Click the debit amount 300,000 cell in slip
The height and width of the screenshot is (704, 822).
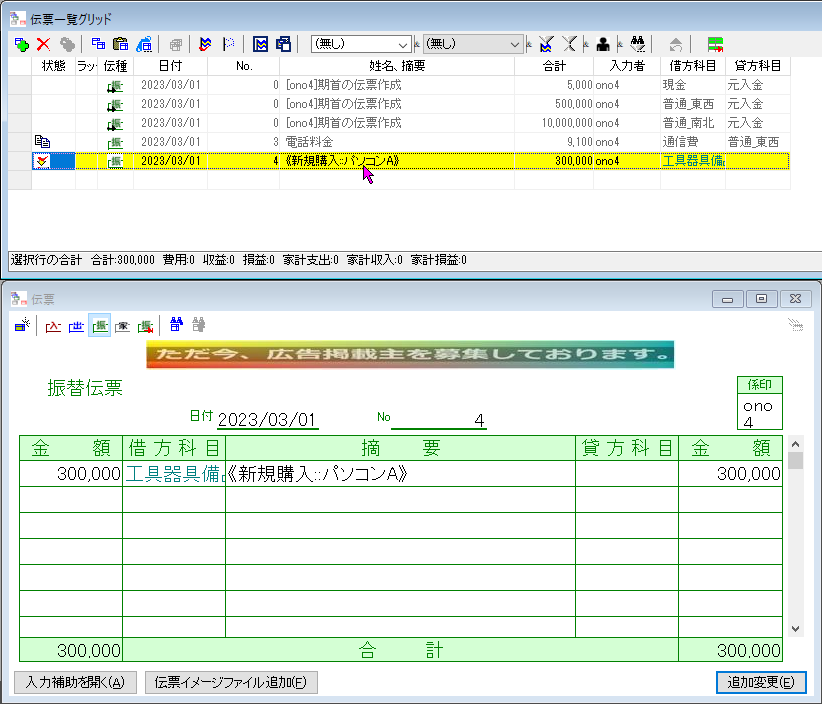point(71,474)
